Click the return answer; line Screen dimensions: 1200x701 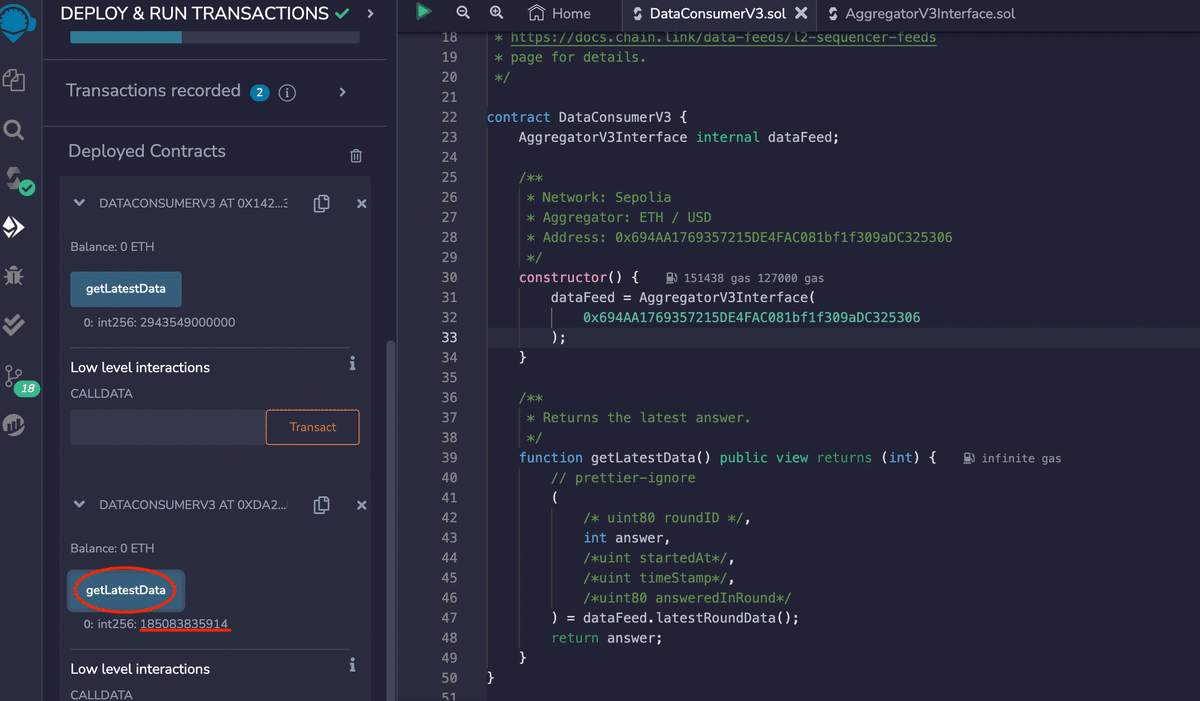tap(607, 638)
